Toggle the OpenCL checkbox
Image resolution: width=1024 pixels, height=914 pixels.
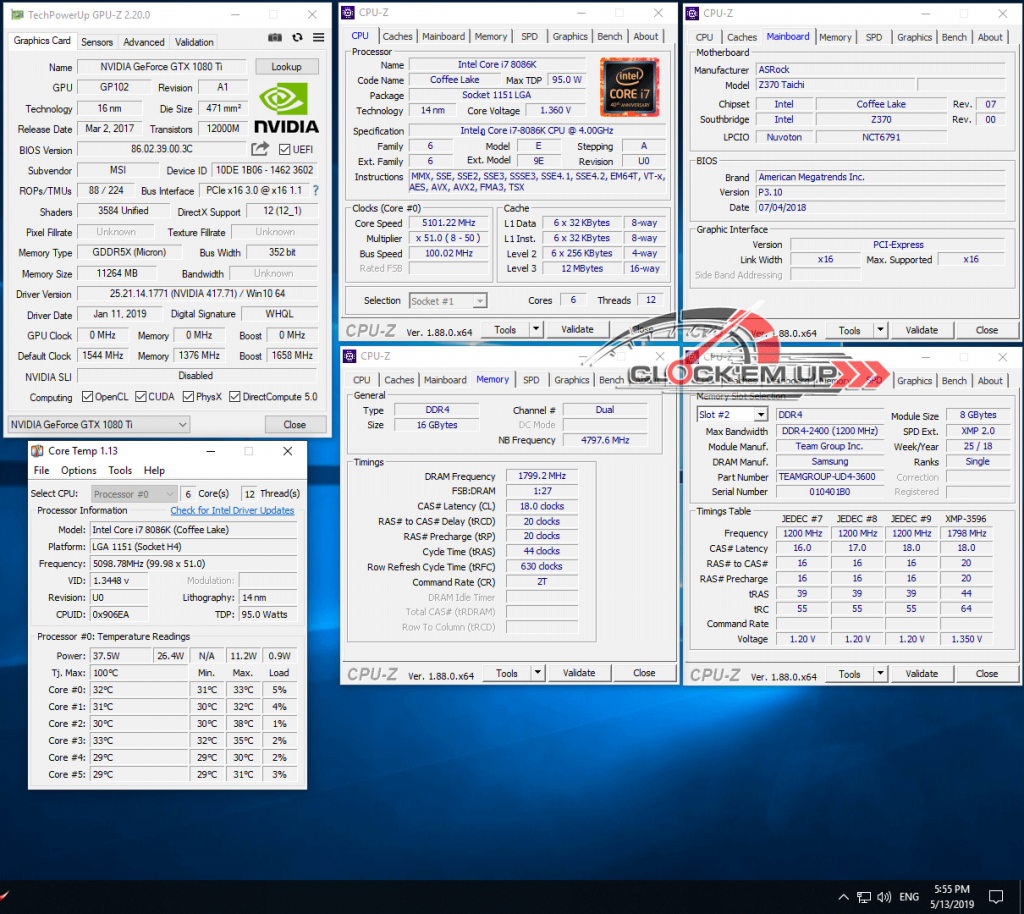[x=88, y=397]
